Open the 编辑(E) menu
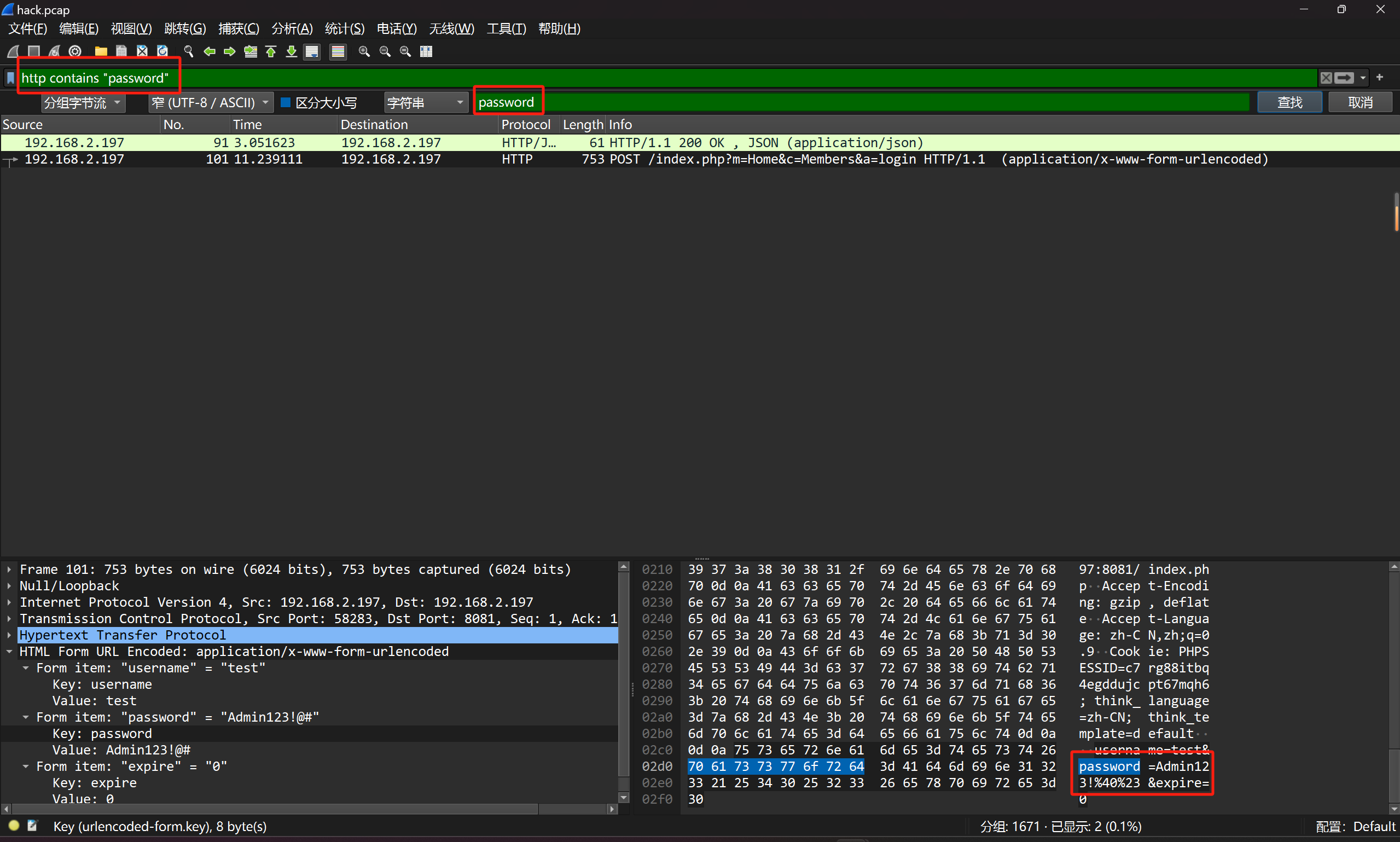 (x=79, y=29)
